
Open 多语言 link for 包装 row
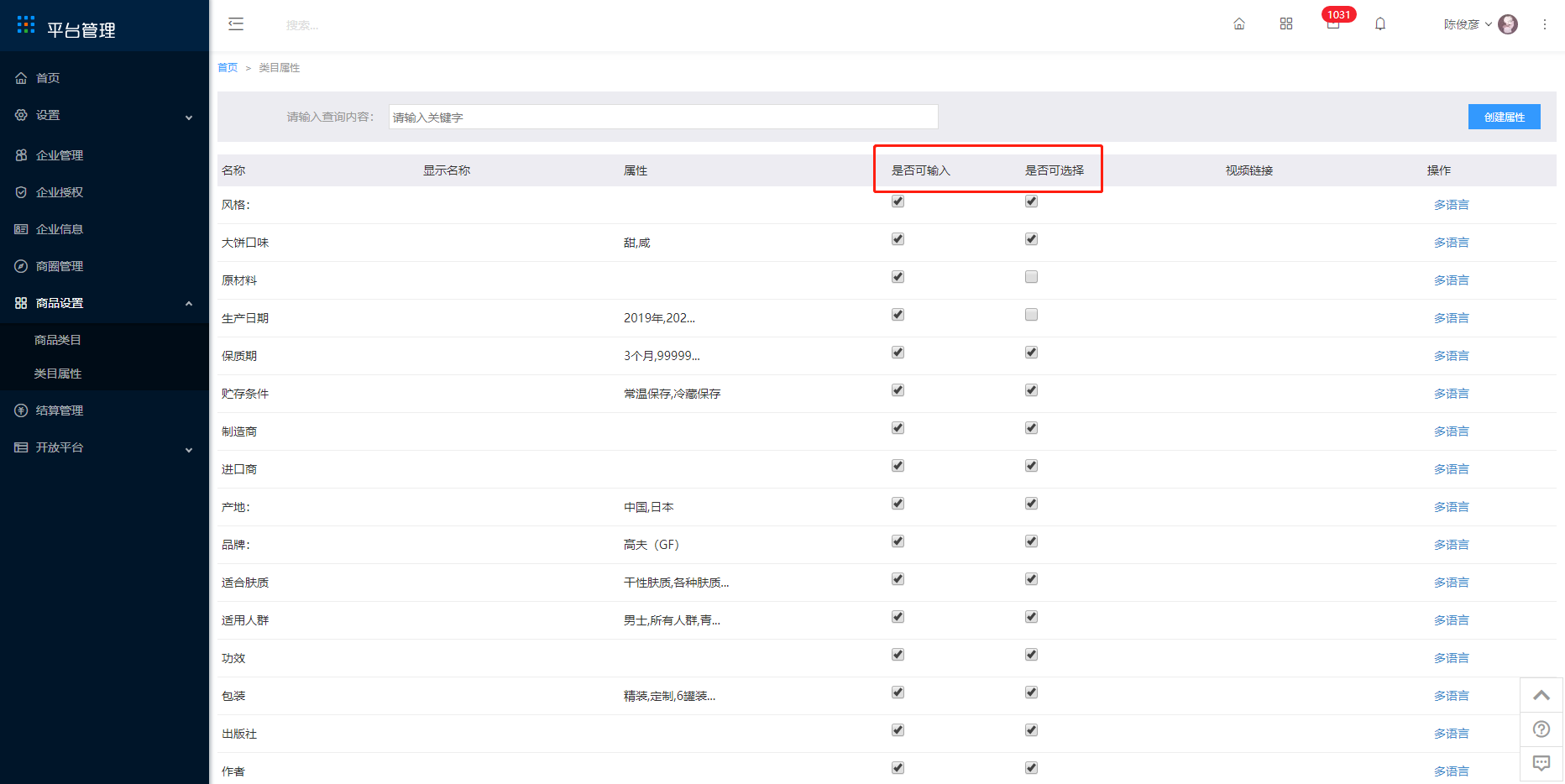[1451, 696]
